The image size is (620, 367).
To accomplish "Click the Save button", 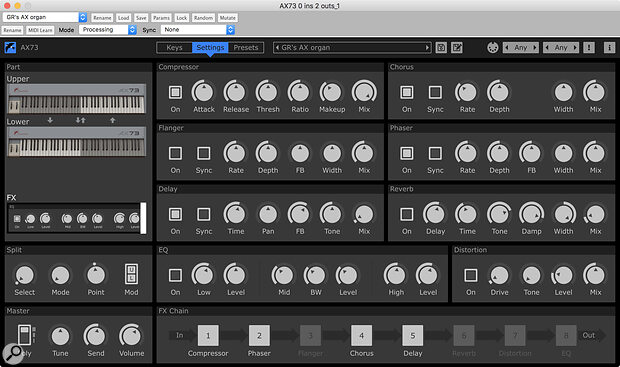I will tap(141, 18).
